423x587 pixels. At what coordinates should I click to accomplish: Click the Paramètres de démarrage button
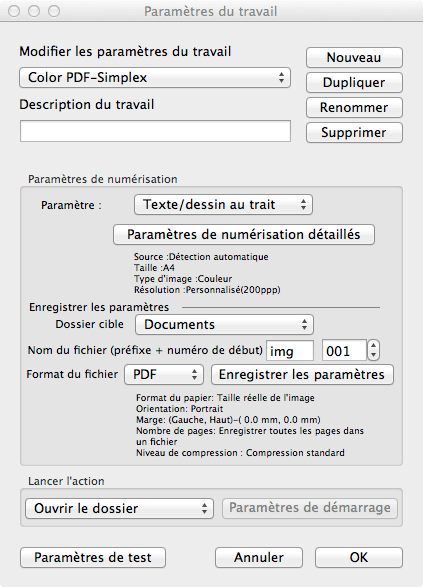point(310,508)
